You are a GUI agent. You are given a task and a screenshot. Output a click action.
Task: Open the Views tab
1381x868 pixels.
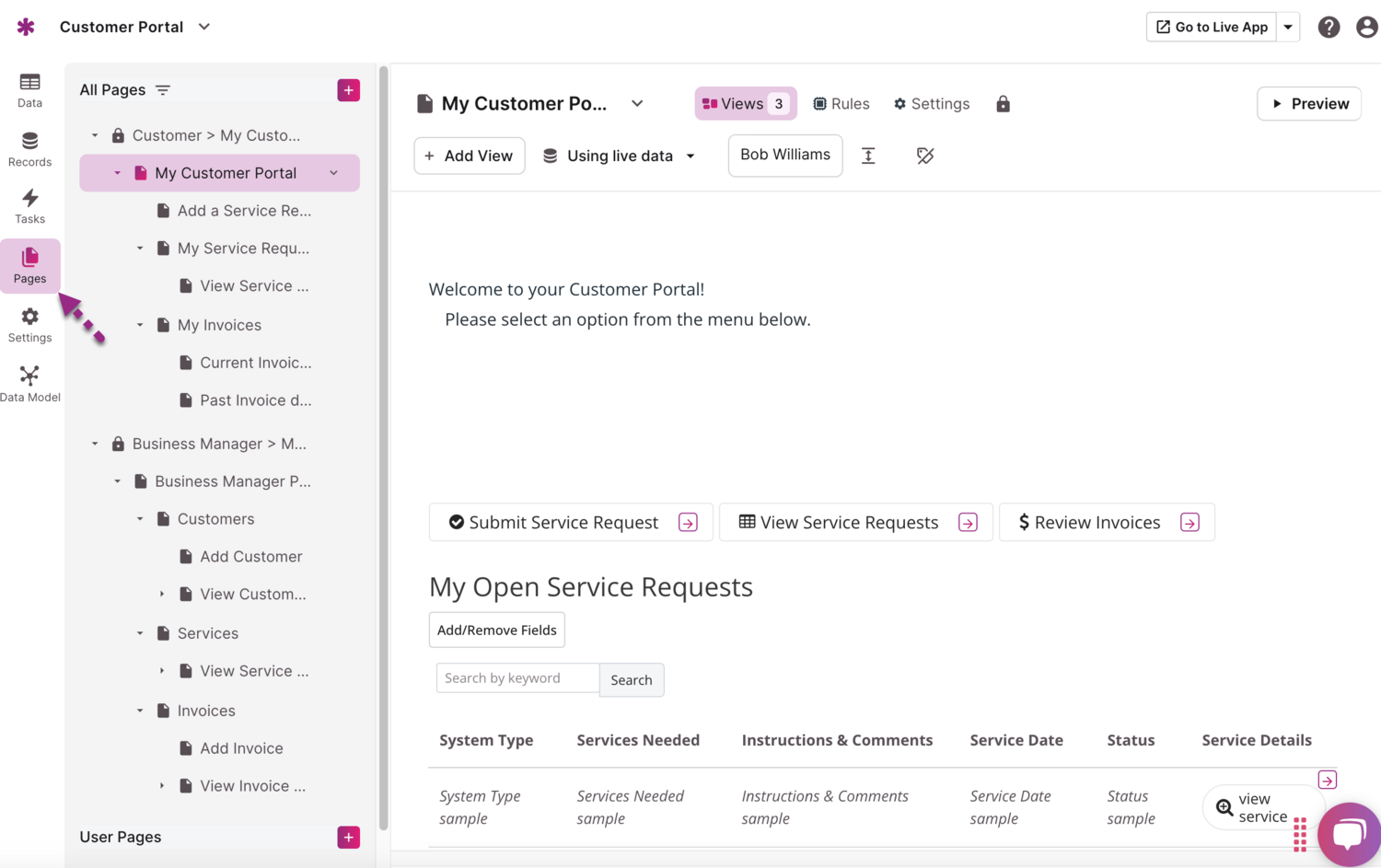(745, 104)
